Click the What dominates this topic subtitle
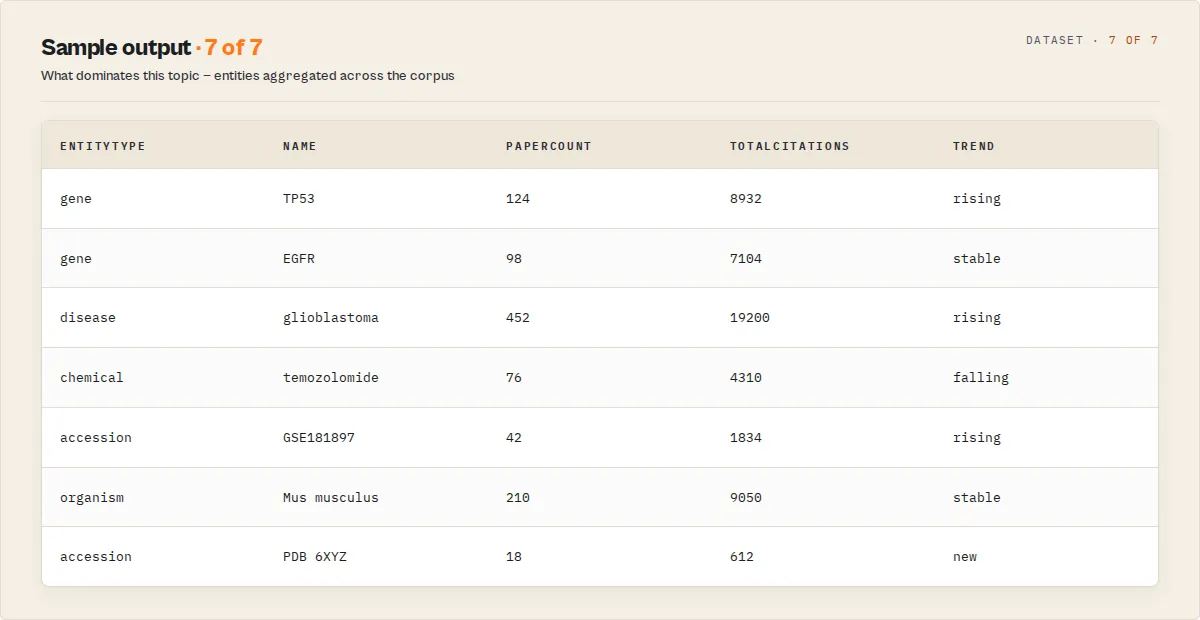Image resolution: width=1200 pixels, height=620 pixels. tap(248, 76)
